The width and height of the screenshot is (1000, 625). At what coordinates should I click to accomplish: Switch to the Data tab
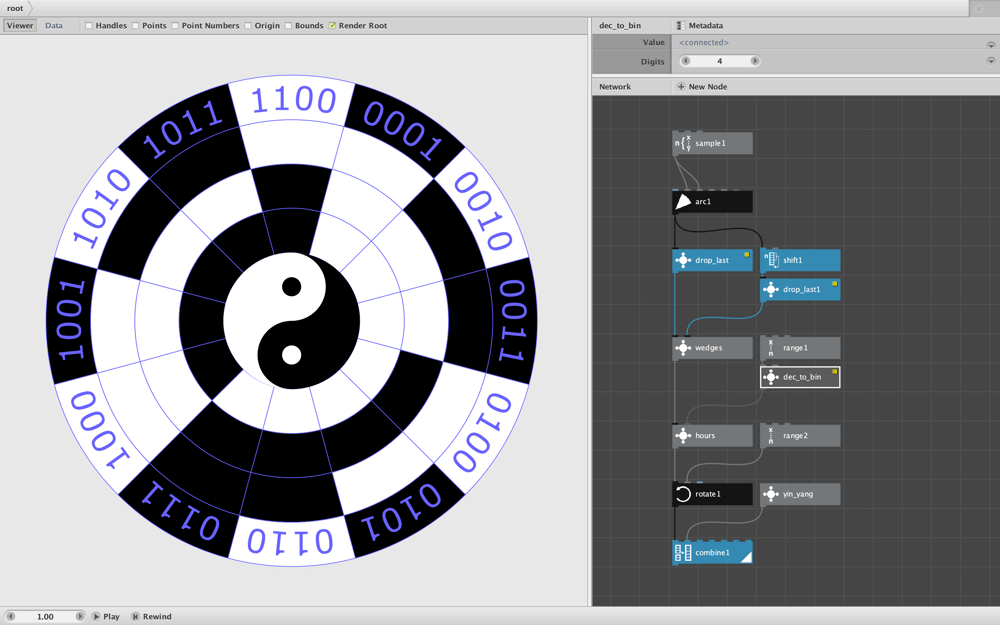pyautogui.click(x=54, y=26)
